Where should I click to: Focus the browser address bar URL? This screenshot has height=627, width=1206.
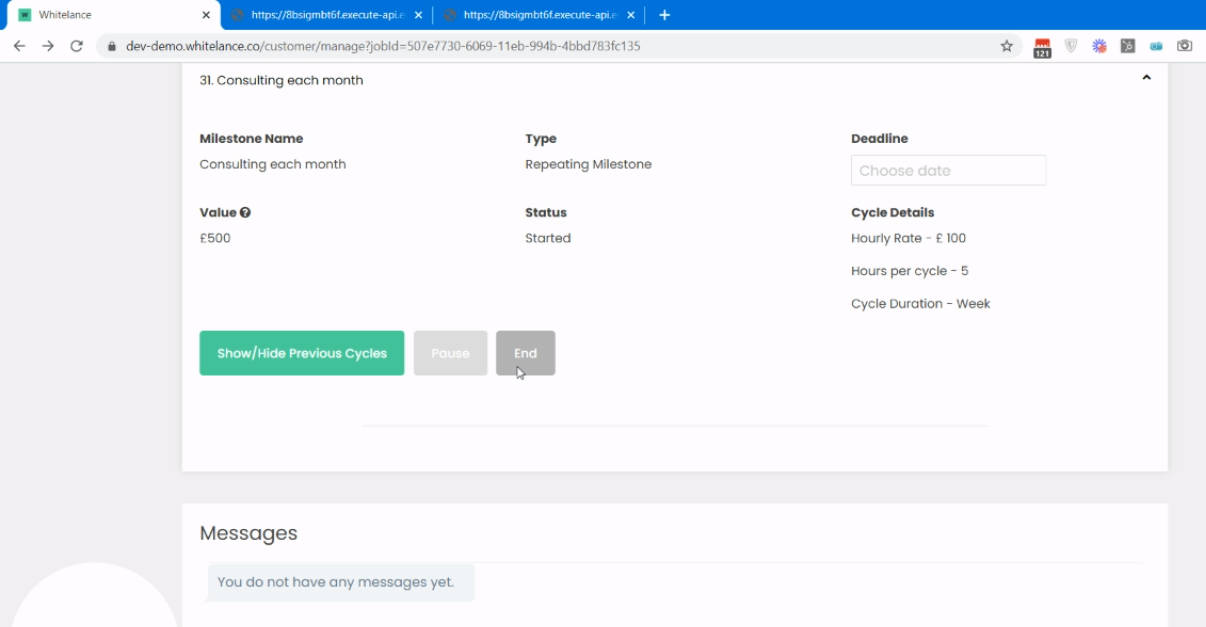pyautogui.click(x=383, y=46)
